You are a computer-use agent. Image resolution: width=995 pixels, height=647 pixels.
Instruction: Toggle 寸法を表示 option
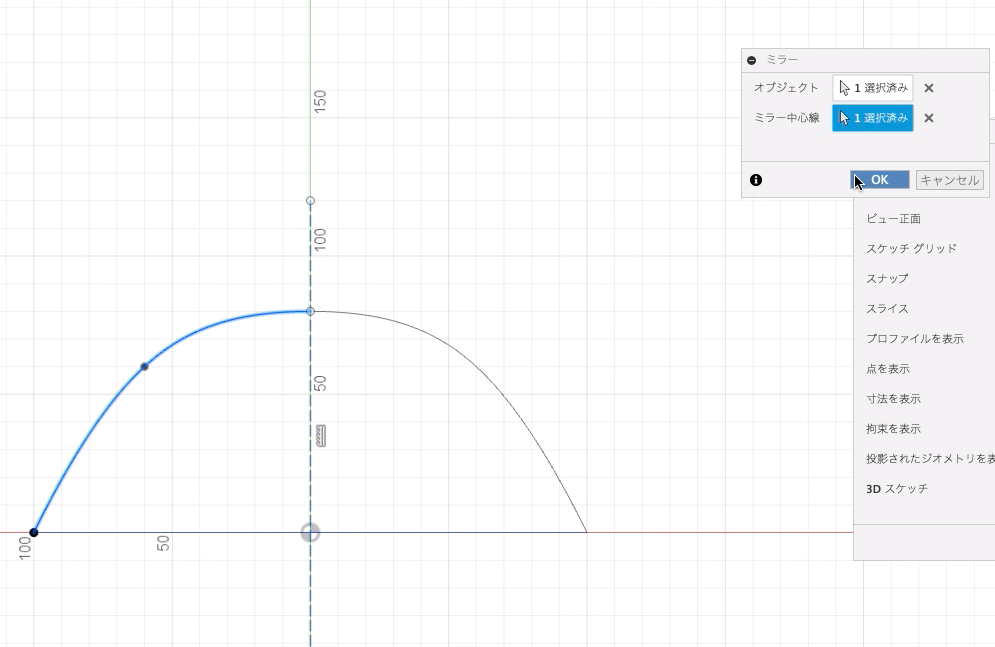tap(893, 399)
